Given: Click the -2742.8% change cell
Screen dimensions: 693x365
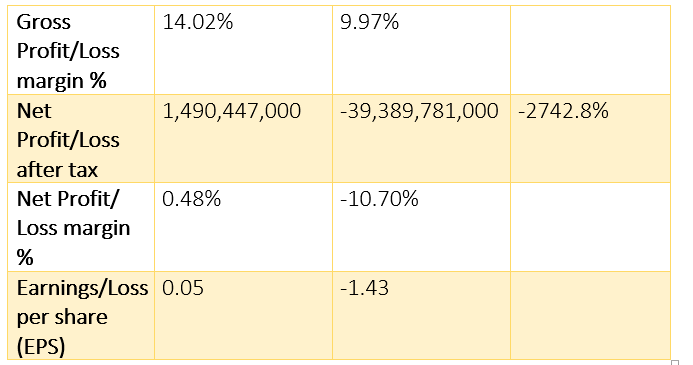Looking at the screenshot, I should (590, 138).
